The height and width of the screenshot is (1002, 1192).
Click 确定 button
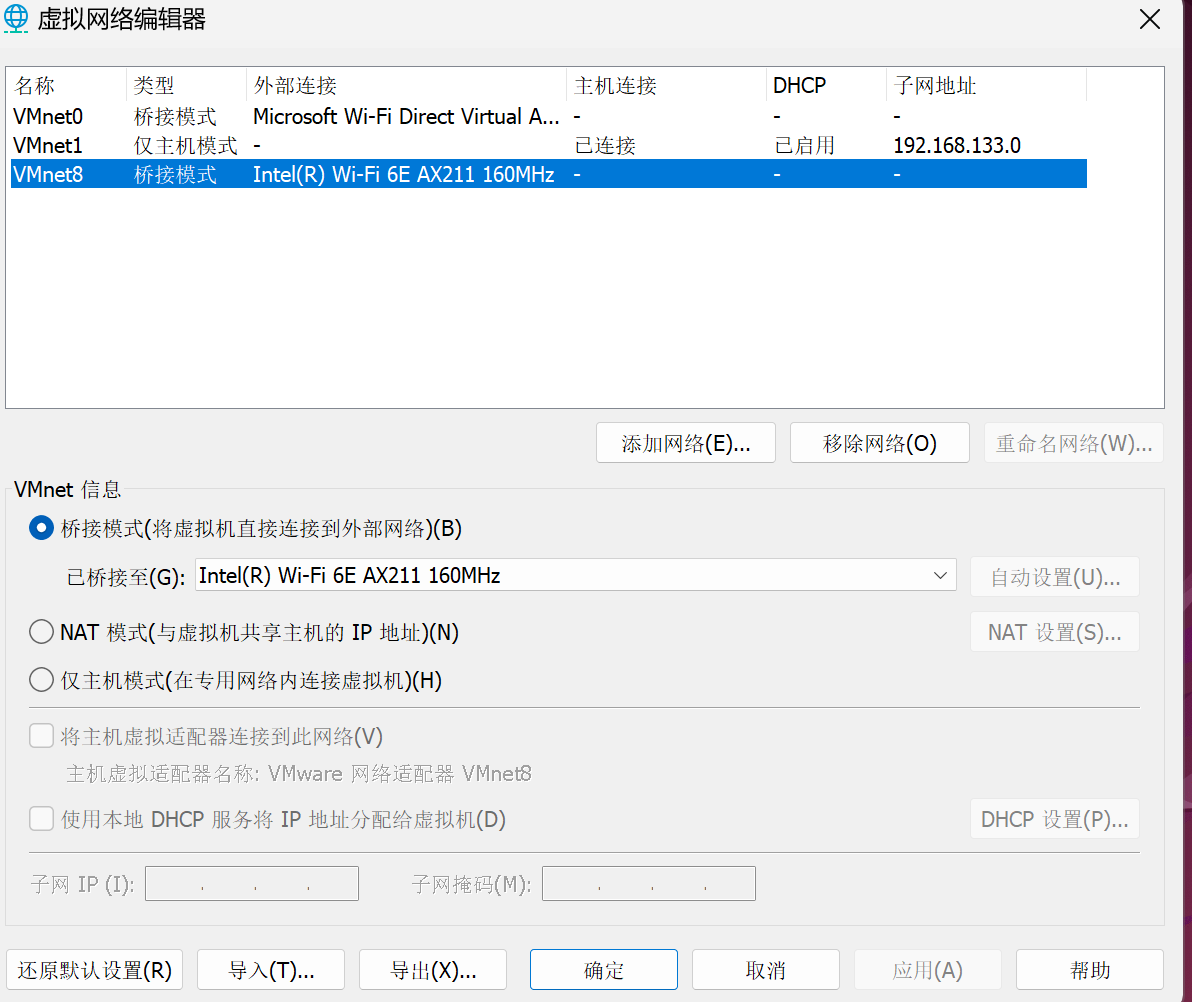604,969
